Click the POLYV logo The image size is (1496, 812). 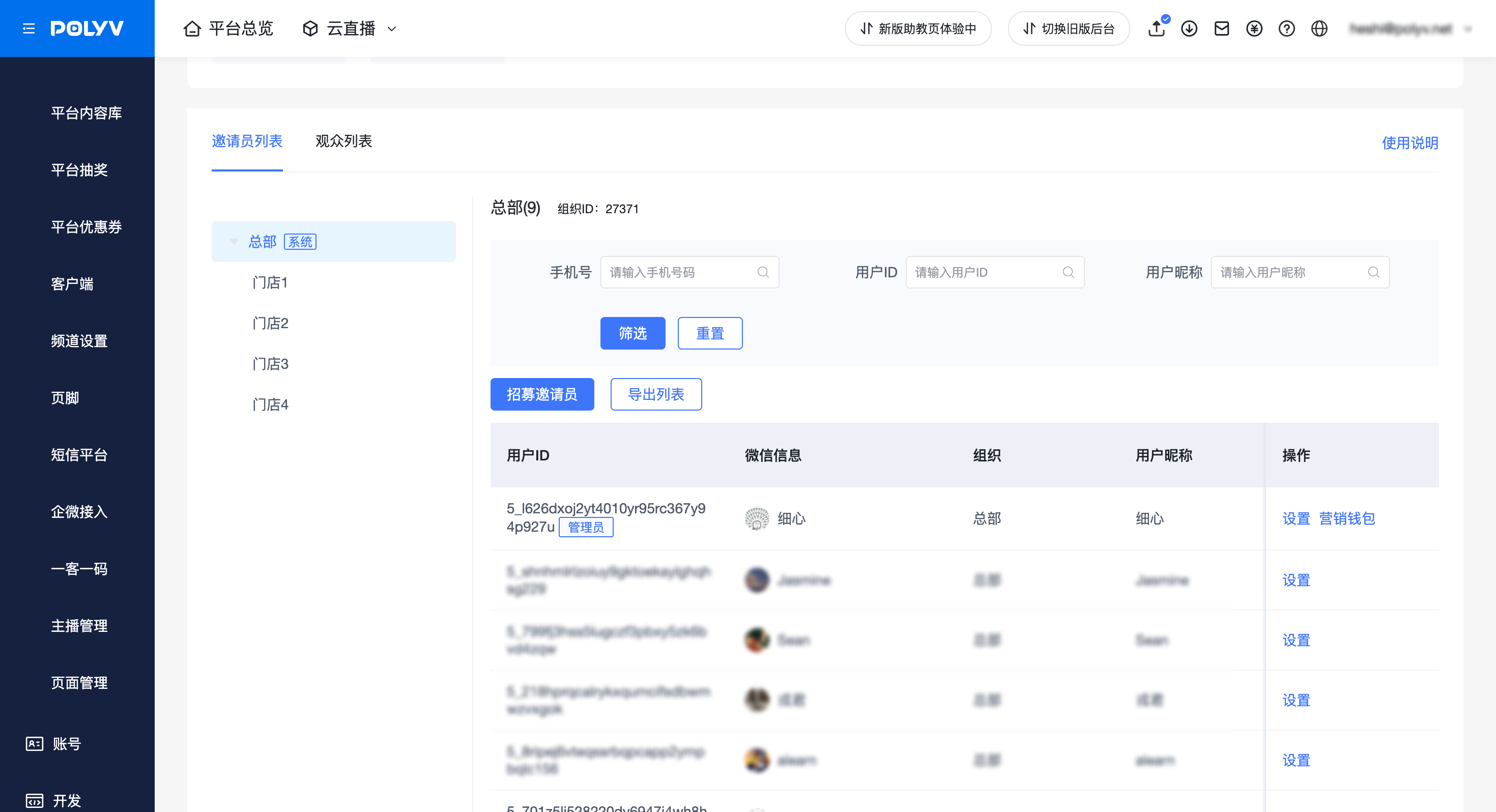87,28
